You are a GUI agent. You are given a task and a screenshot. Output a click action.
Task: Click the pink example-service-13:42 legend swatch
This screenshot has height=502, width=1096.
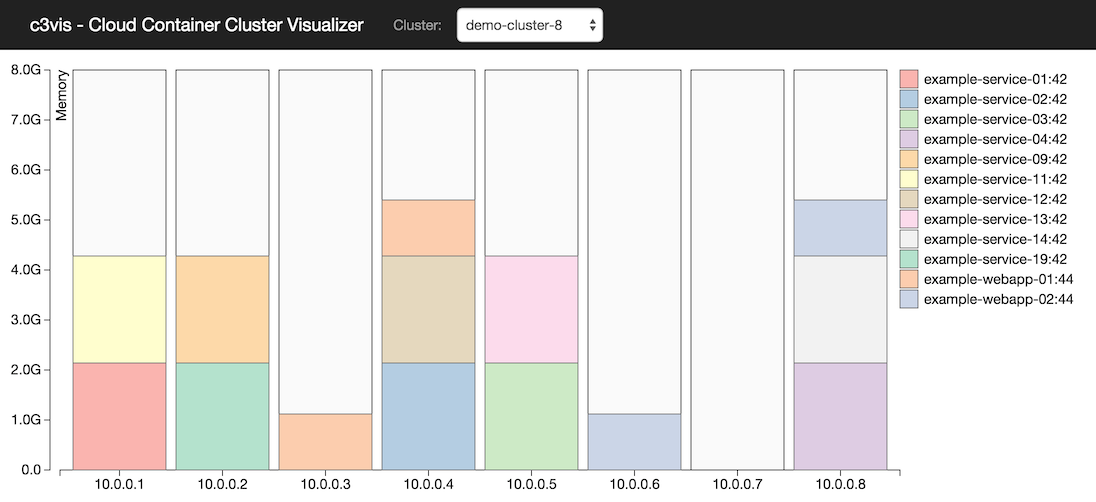pyautogui.click(x=909, y=219)
